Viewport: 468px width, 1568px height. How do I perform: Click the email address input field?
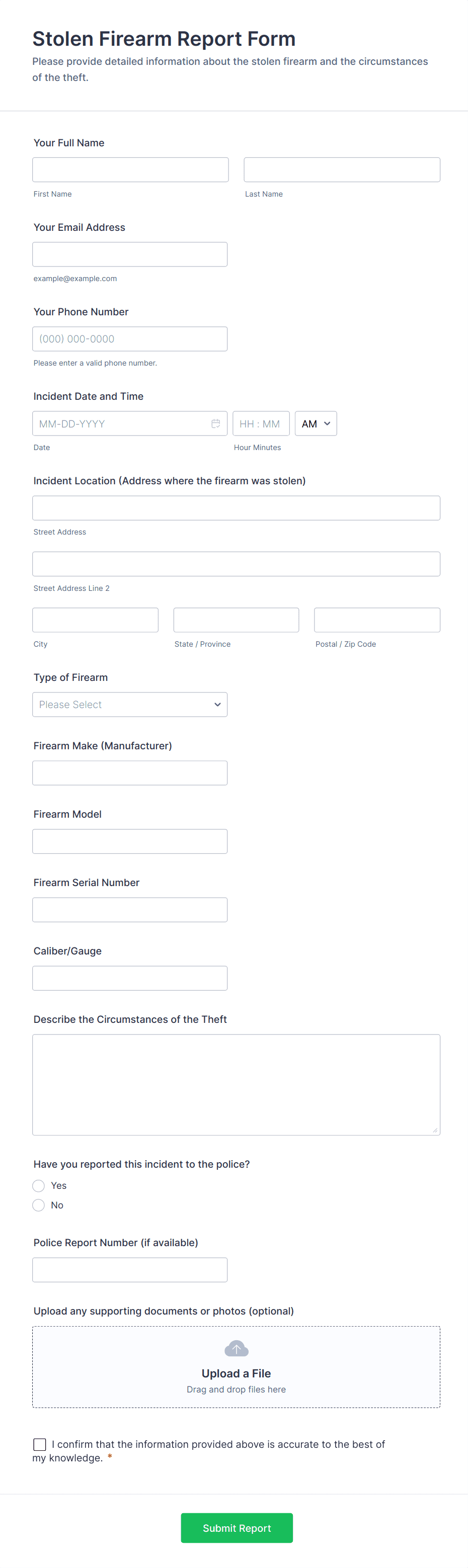130,254
